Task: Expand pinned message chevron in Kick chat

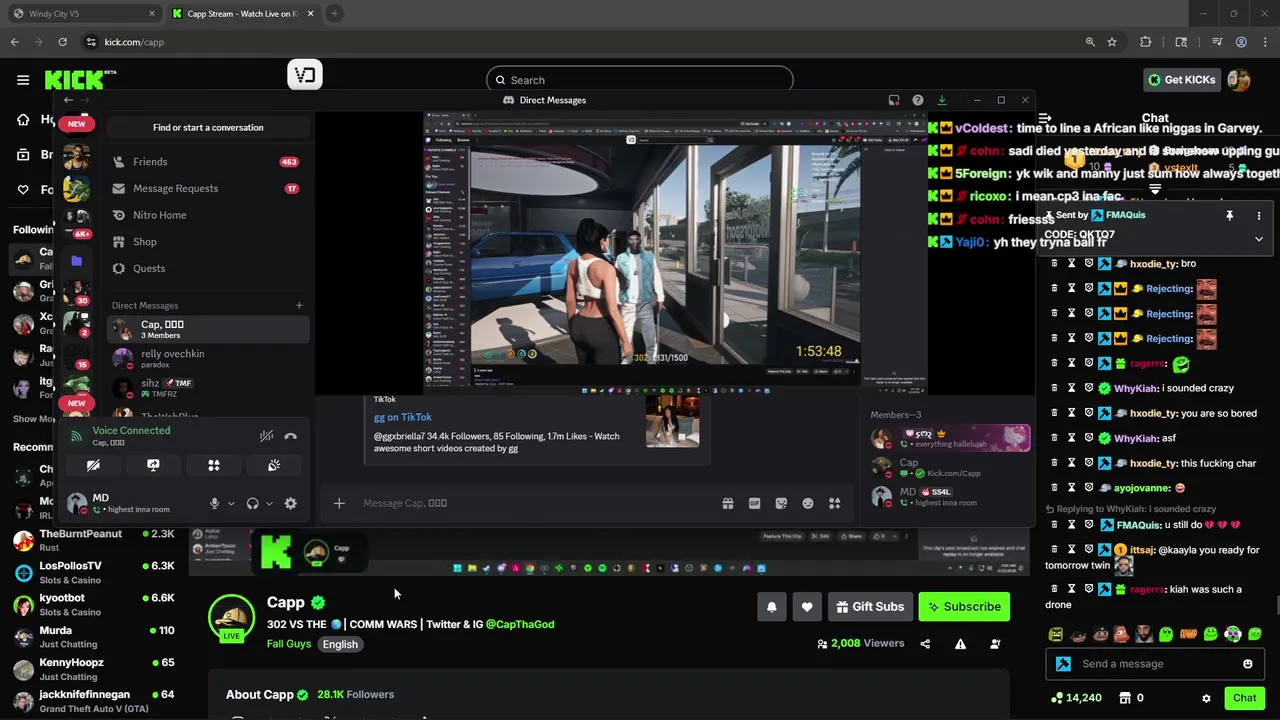Action: 1259,239
